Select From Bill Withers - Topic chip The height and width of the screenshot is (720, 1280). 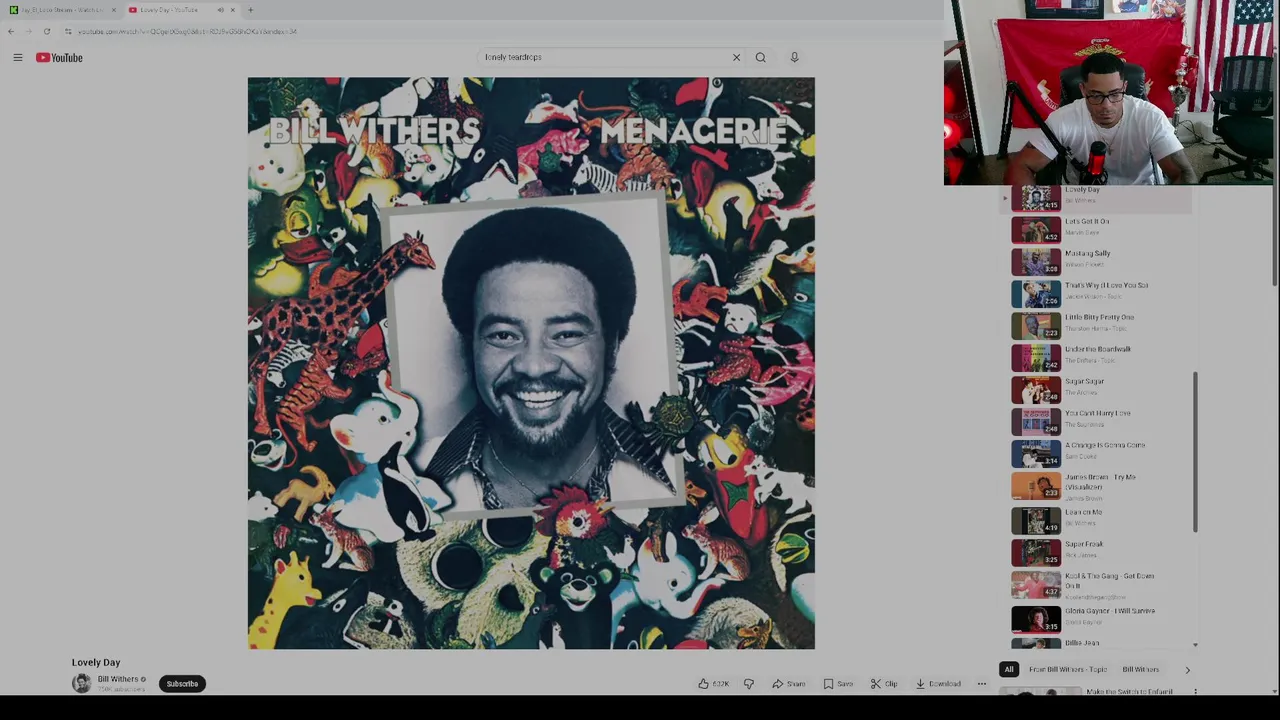(1068, 670)
